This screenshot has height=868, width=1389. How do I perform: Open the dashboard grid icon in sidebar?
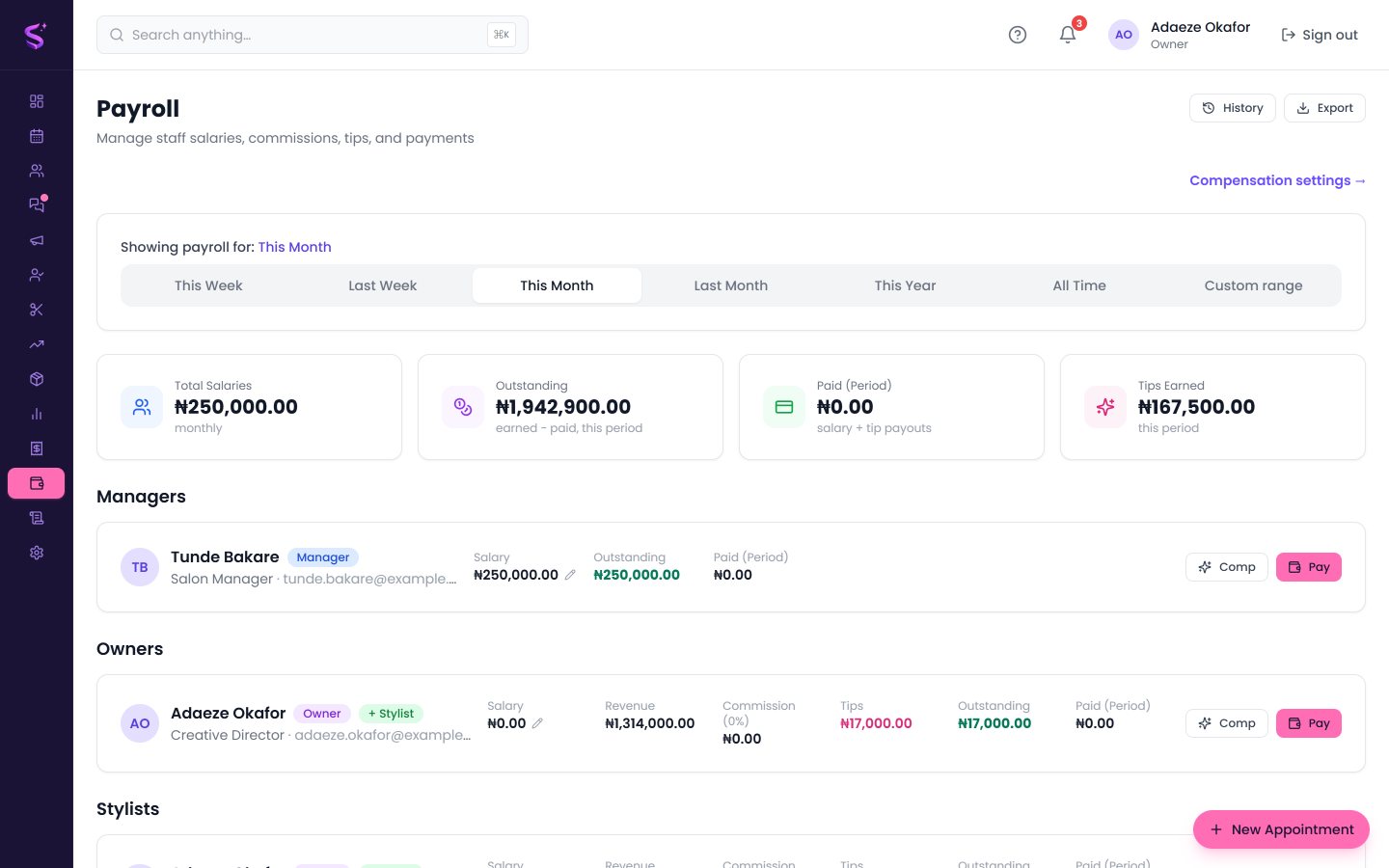[x=37, y=101]
